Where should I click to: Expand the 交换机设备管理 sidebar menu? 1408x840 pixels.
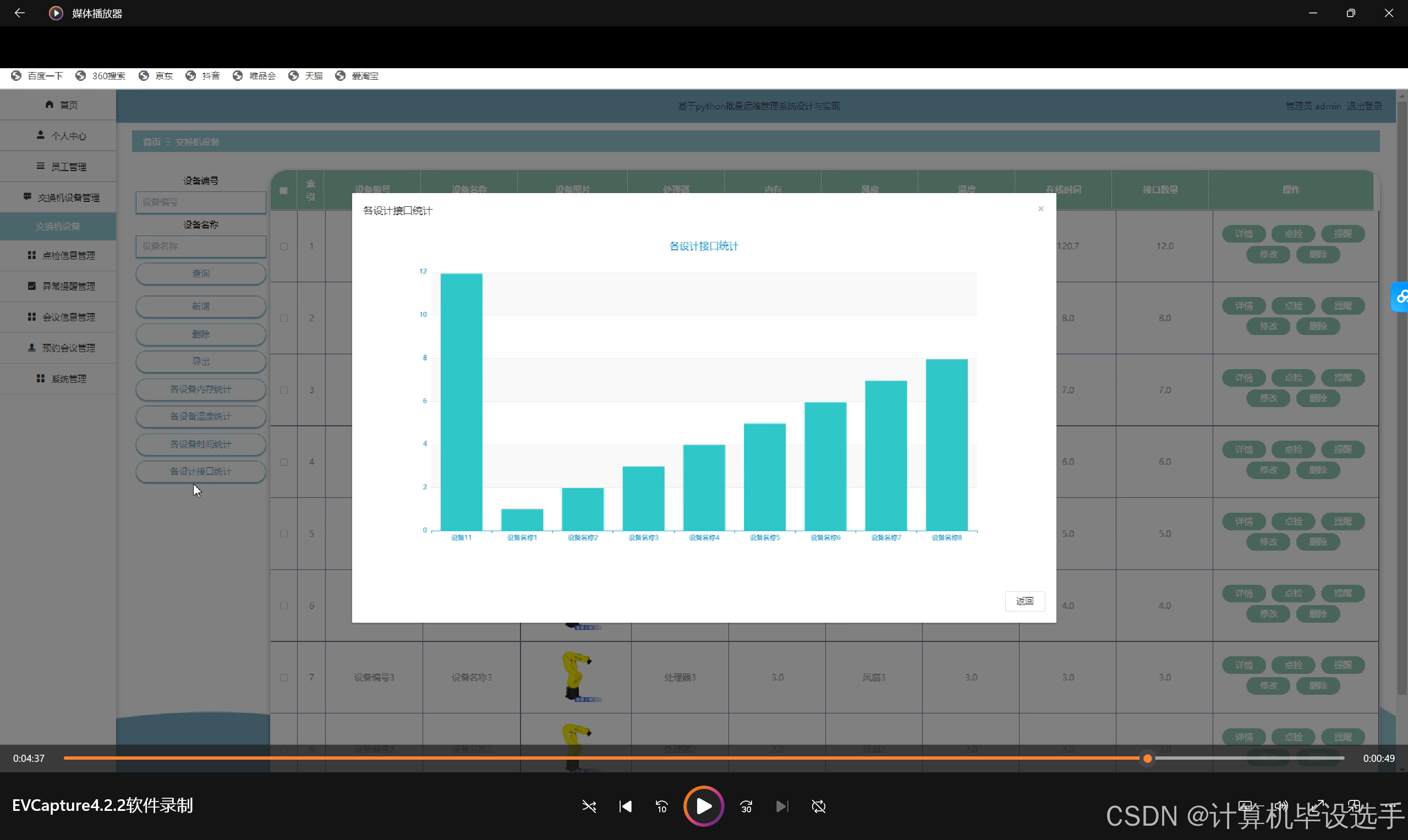click(x=61, y=197)
